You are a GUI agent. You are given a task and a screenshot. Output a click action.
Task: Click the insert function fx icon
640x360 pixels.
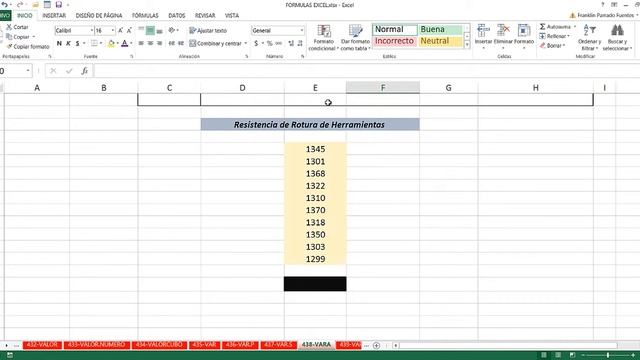click(84, 71)
